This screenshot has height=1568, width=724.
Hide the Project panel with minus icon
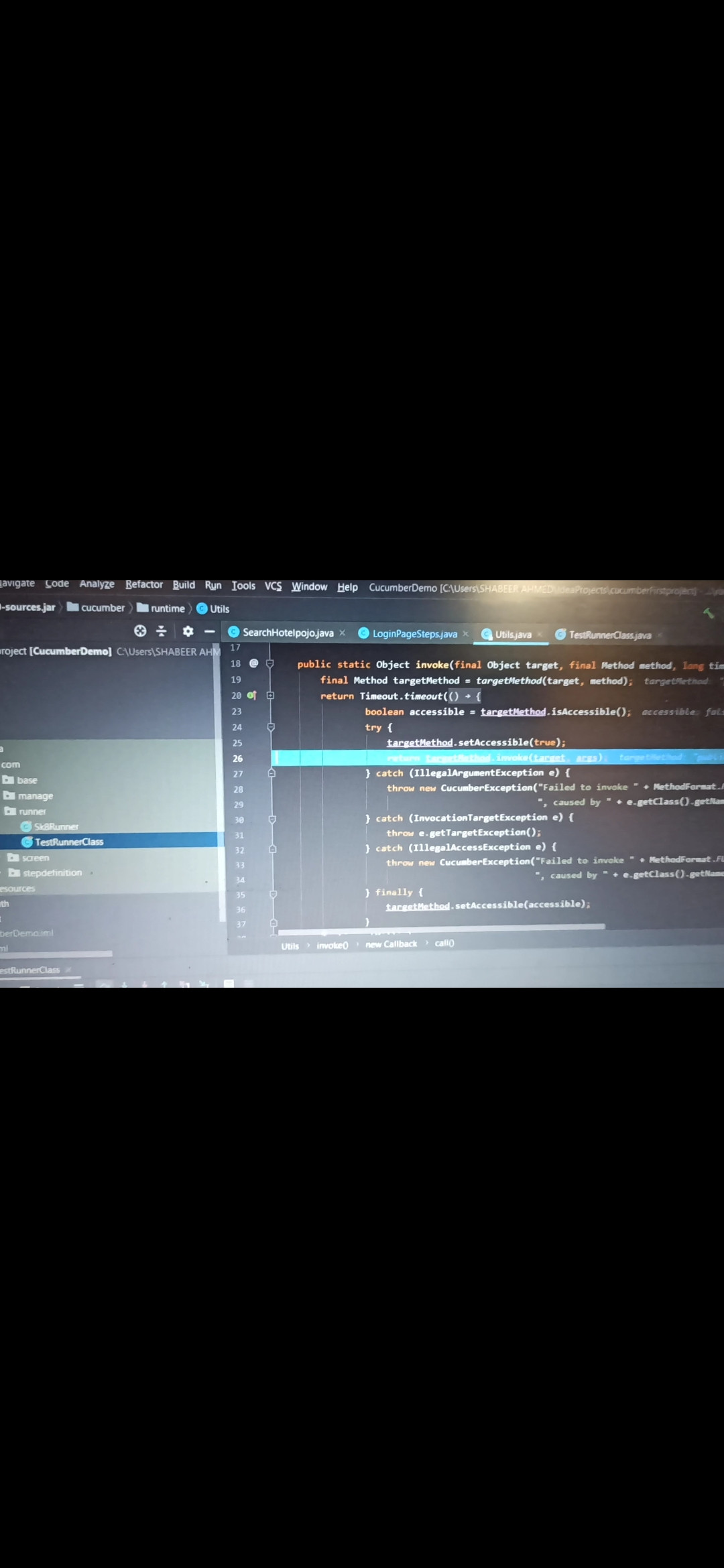click(210, 631)
